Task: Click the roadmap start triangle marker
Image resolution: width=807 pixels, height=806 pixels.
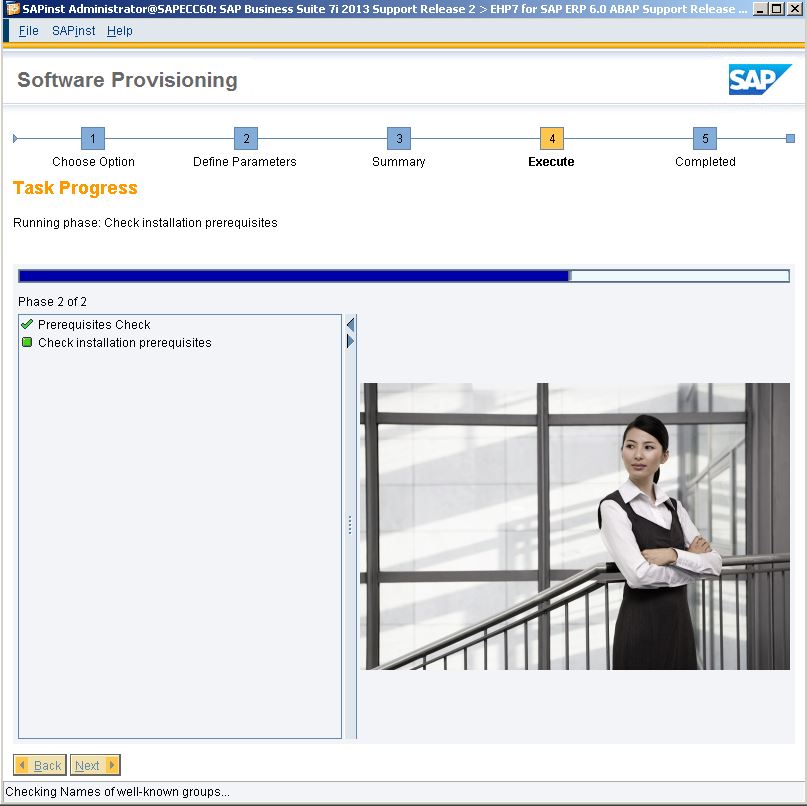Action: tap(15, 138)
